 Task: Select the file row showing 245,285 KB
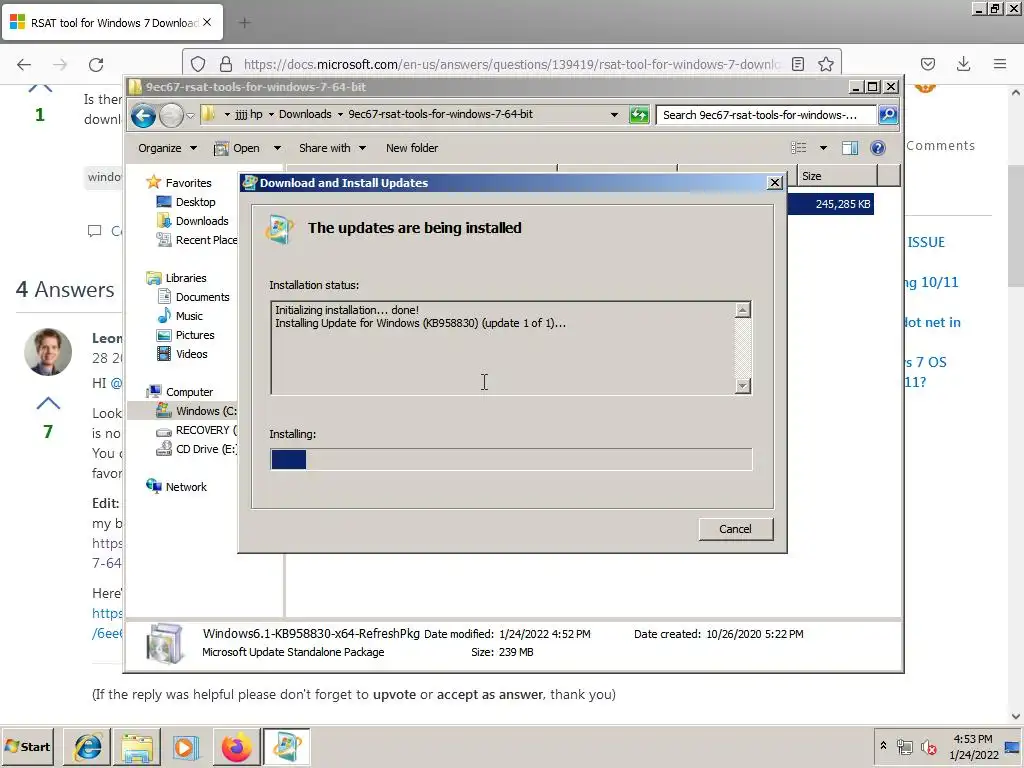click(x=831, y=204)
